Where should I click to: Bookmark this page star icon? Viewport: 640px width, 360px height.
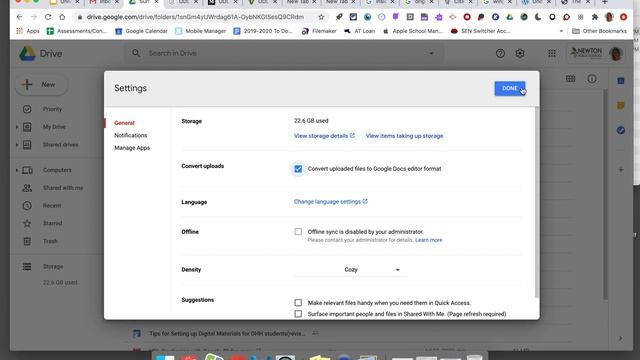coord(321,17)
